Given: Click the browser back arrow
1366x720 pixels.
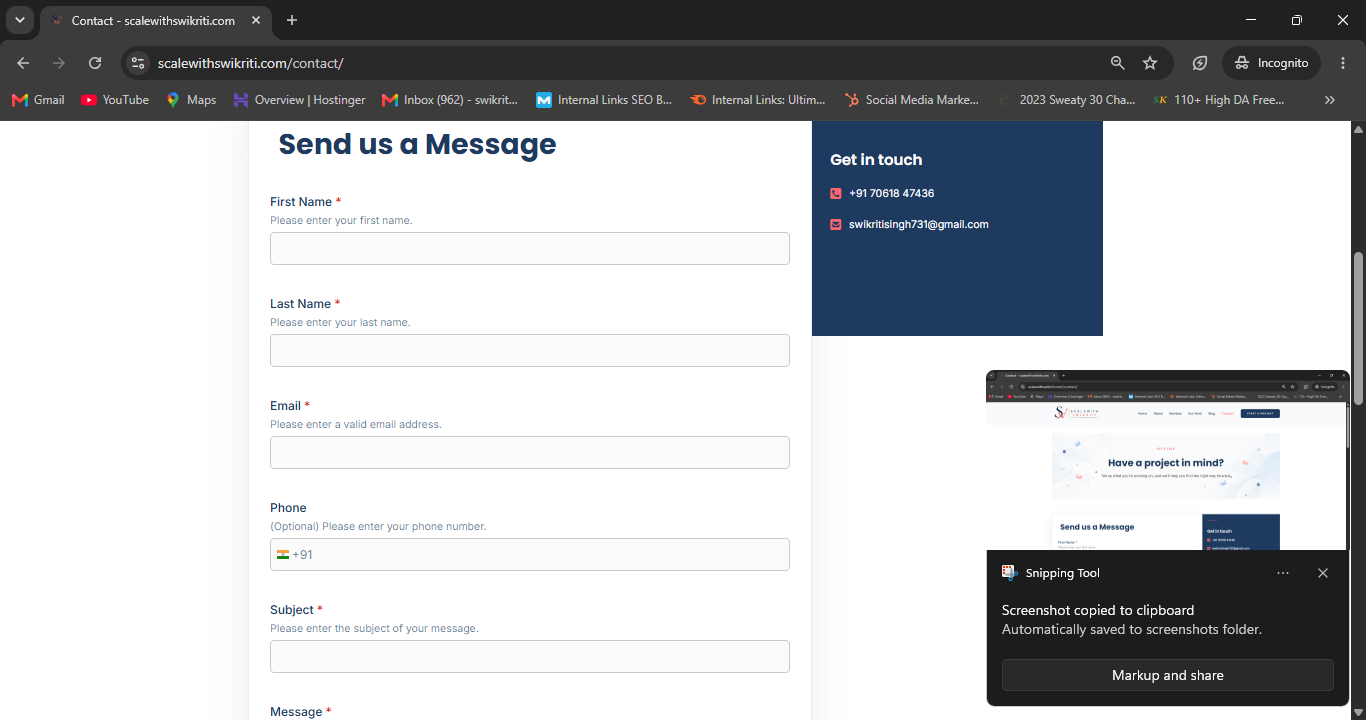Looking at the screenshot, I should tap(23, 63).
